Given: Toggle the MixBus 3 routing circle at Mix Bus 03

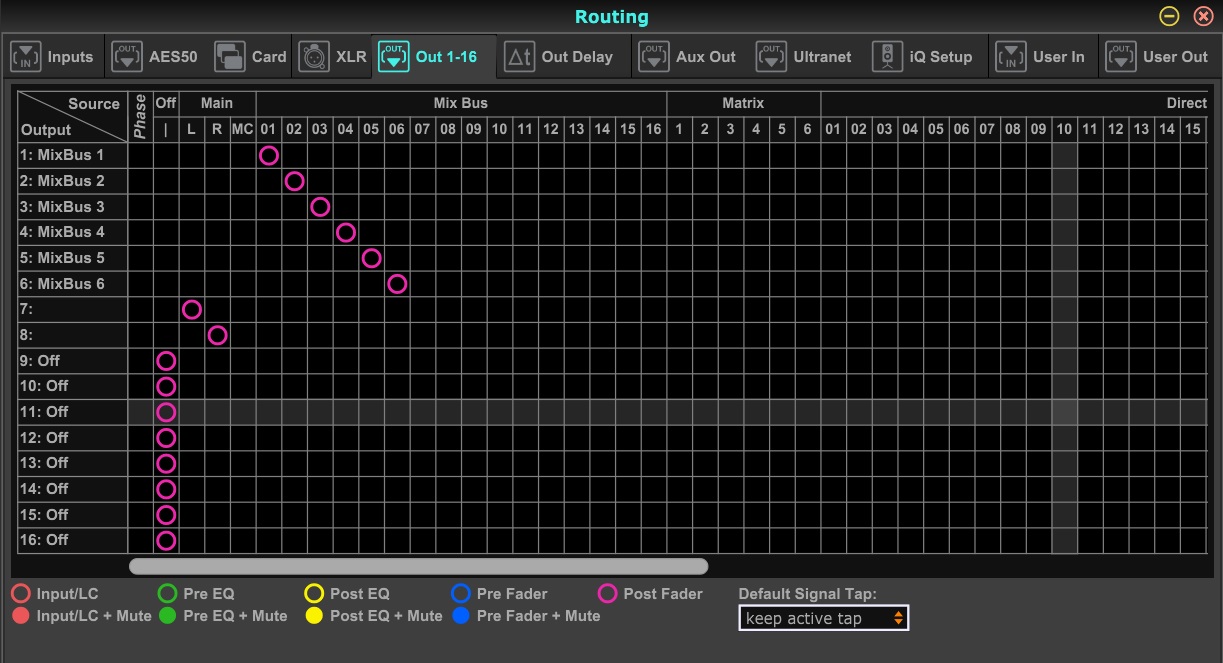Looking at the screenshot, I should point(320,207).
